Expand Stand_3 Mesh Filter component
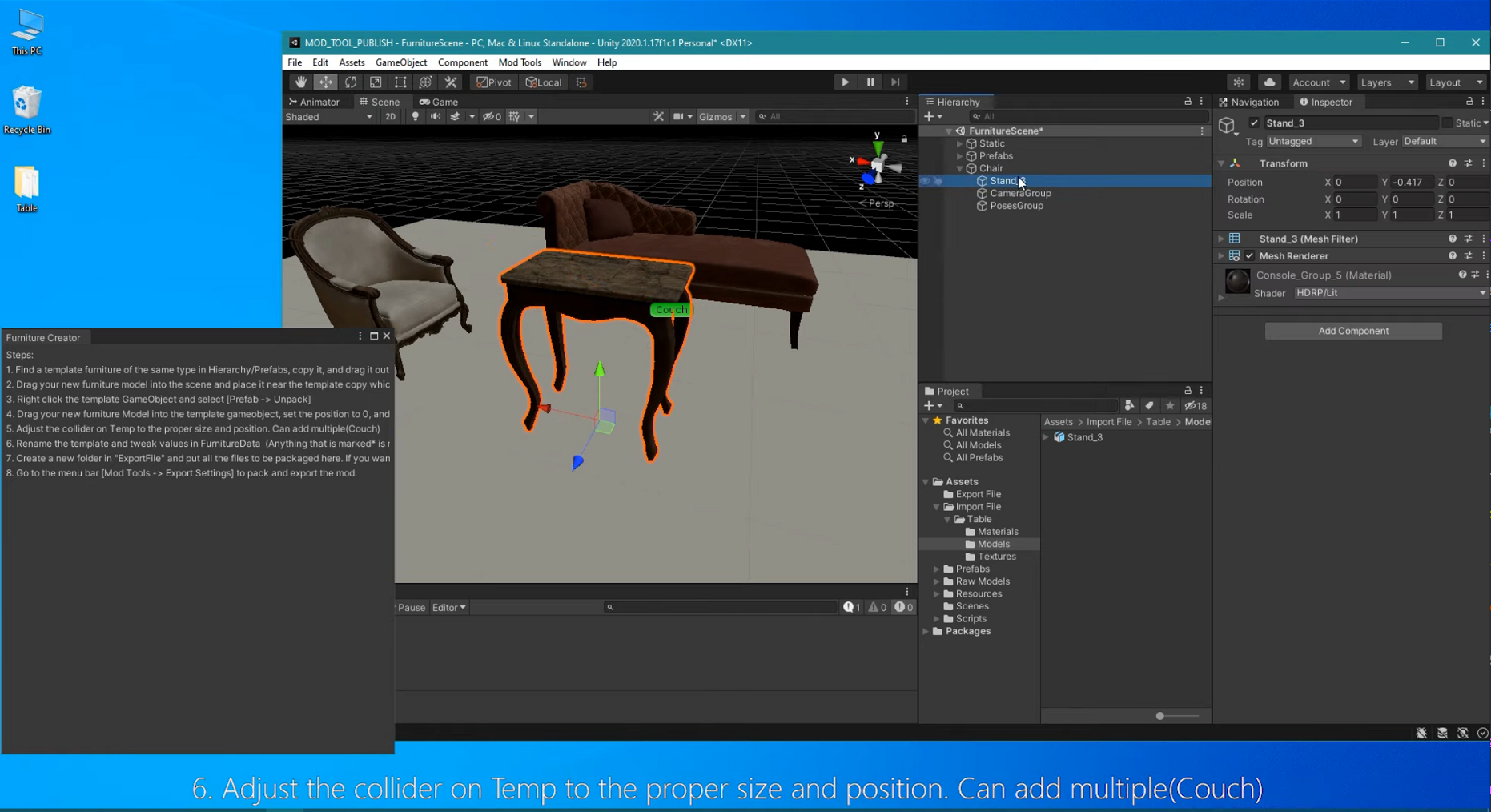 [x=1221, y=239]
